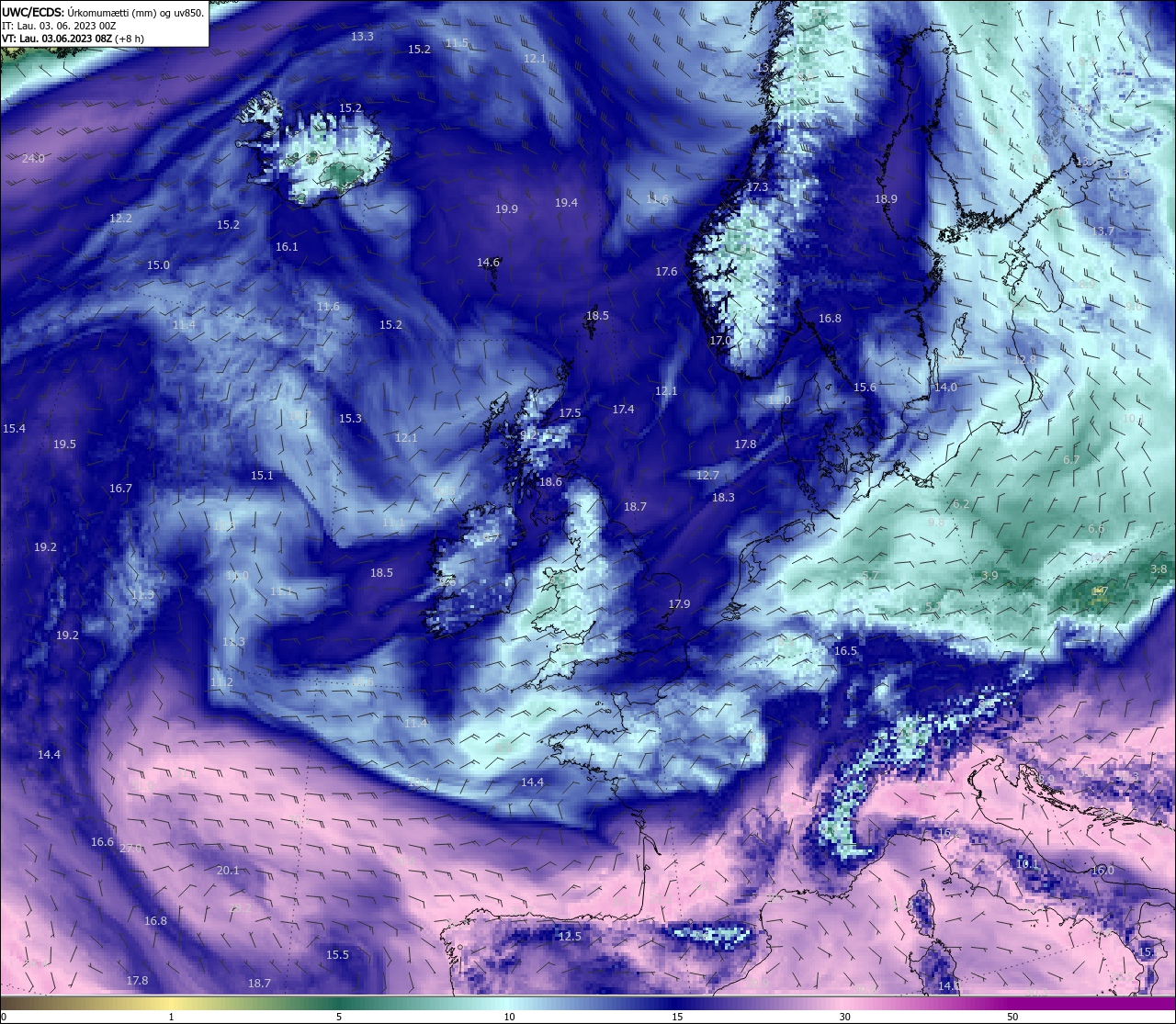The height and width of the screenshot is (1024, 1176).
Task: Click the value 12.7 in the North Sea
Action: pyautogui.click(x=707, y=476)
